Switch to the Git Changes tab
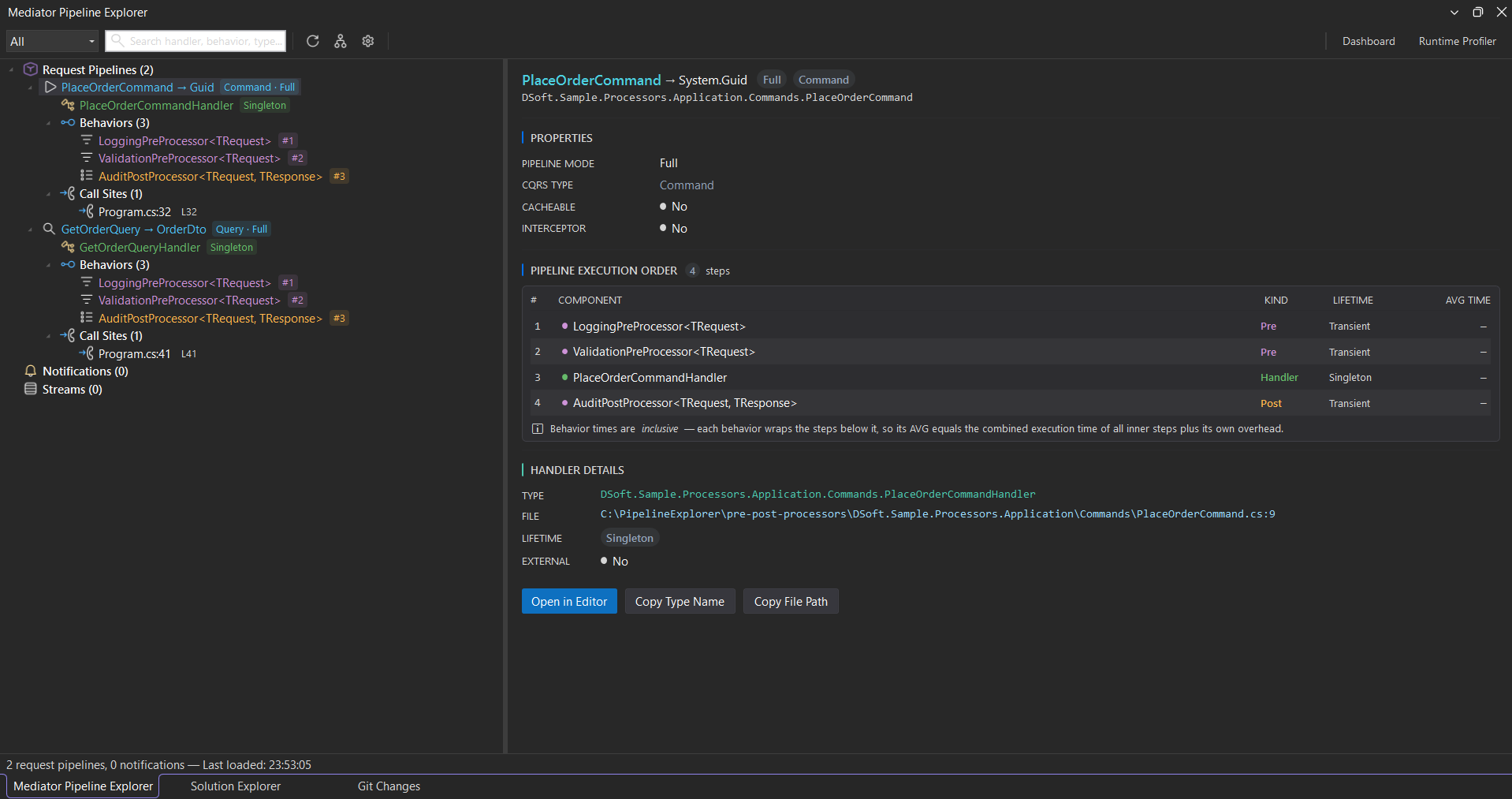1512x799 pixels. tap(389, 786)
